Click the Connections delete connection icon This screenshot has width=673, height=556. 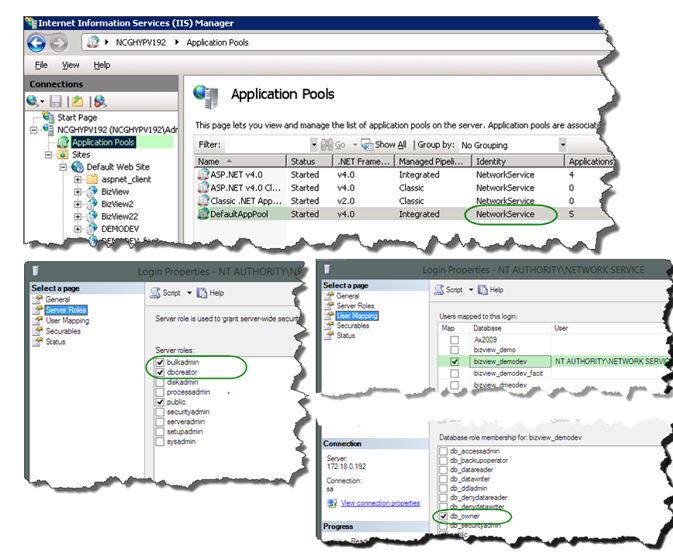100,101
